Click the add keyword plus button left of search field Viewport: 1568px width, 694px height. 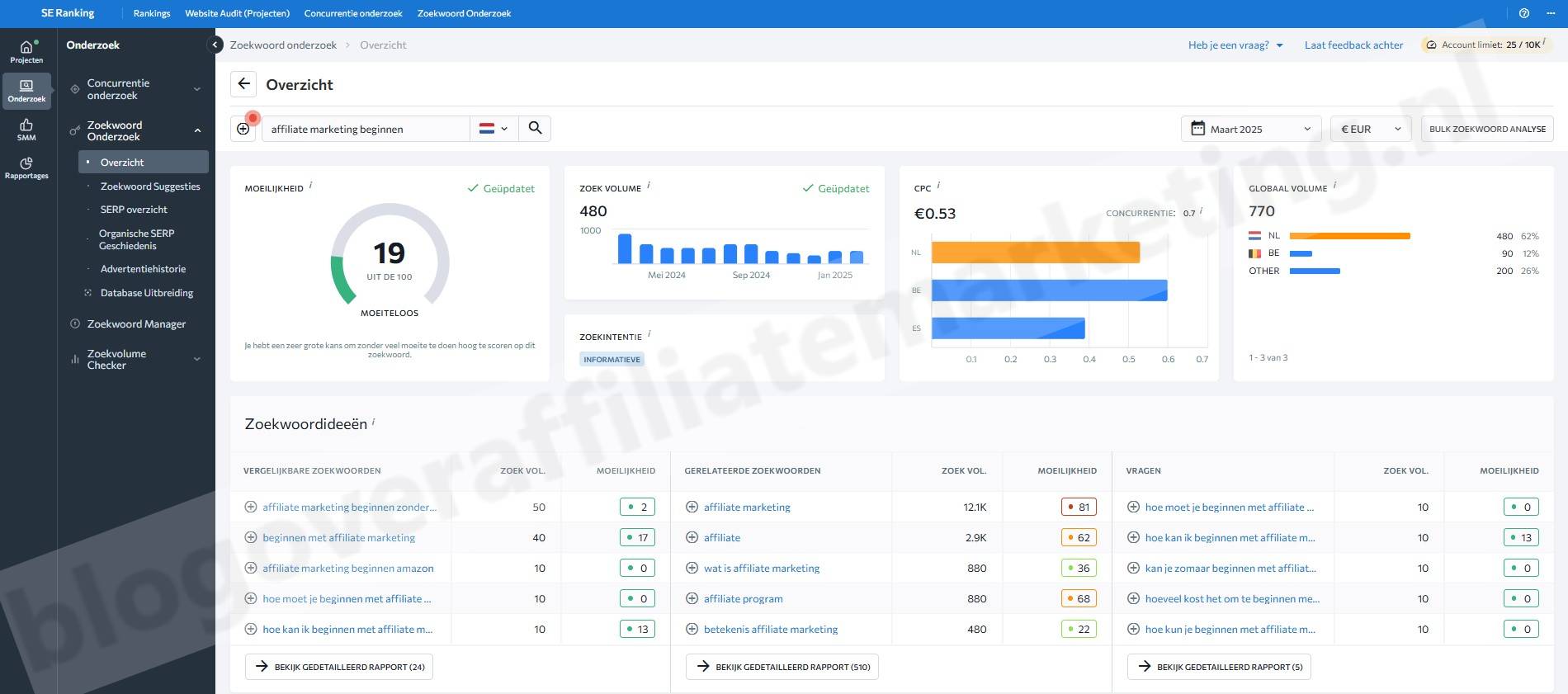click(243, 129)
